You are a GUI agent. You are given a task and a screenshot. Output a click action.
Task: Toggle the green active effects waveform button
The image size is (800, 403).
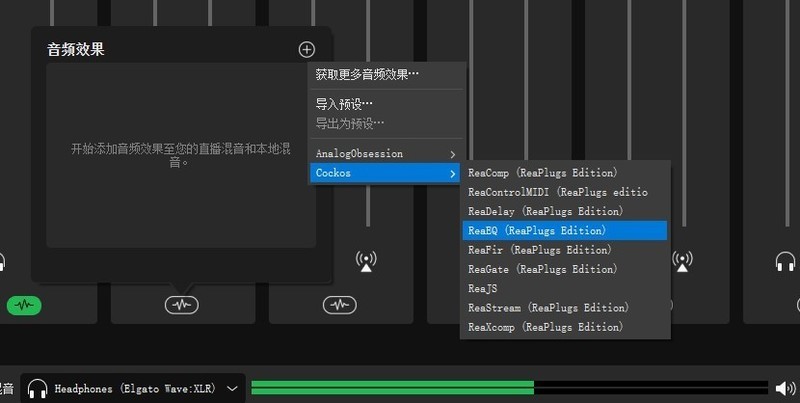pyautogui.click(x=24, y=305)
